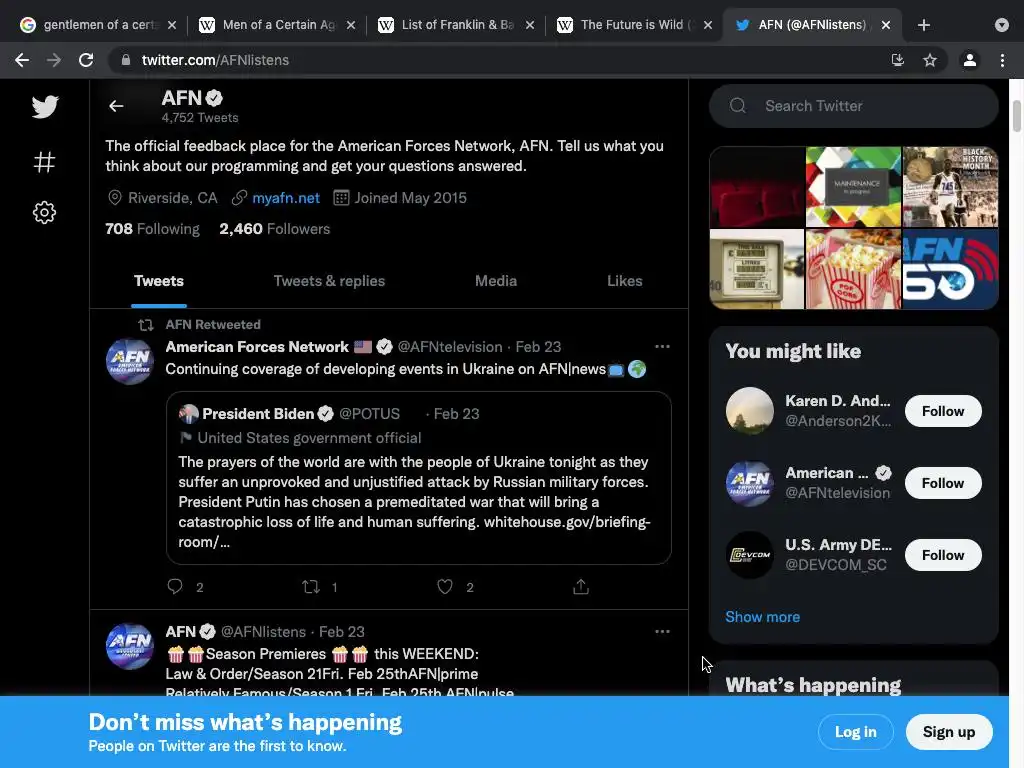1024x768 pixels.
Task: Click the install app icon in address bar
Action: (898, 60)
